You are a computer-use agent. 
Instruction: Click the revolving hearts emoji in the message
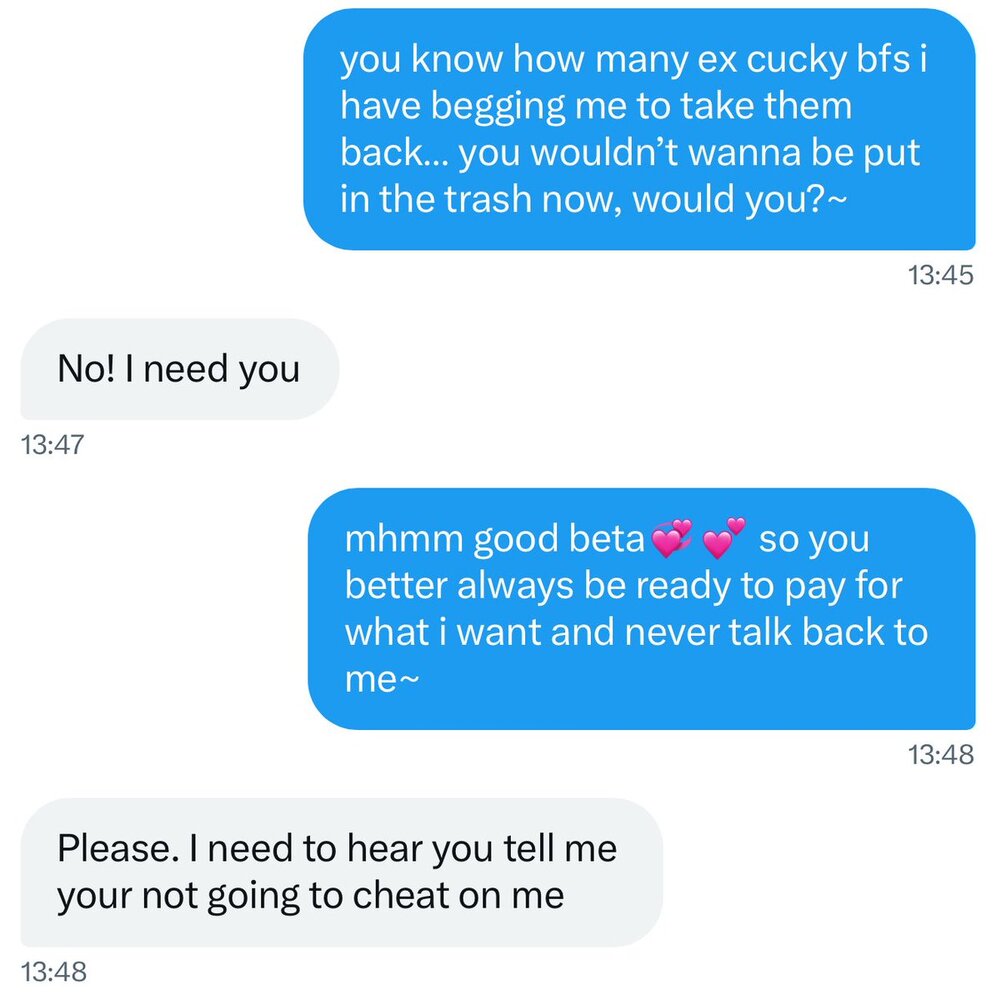672,541
